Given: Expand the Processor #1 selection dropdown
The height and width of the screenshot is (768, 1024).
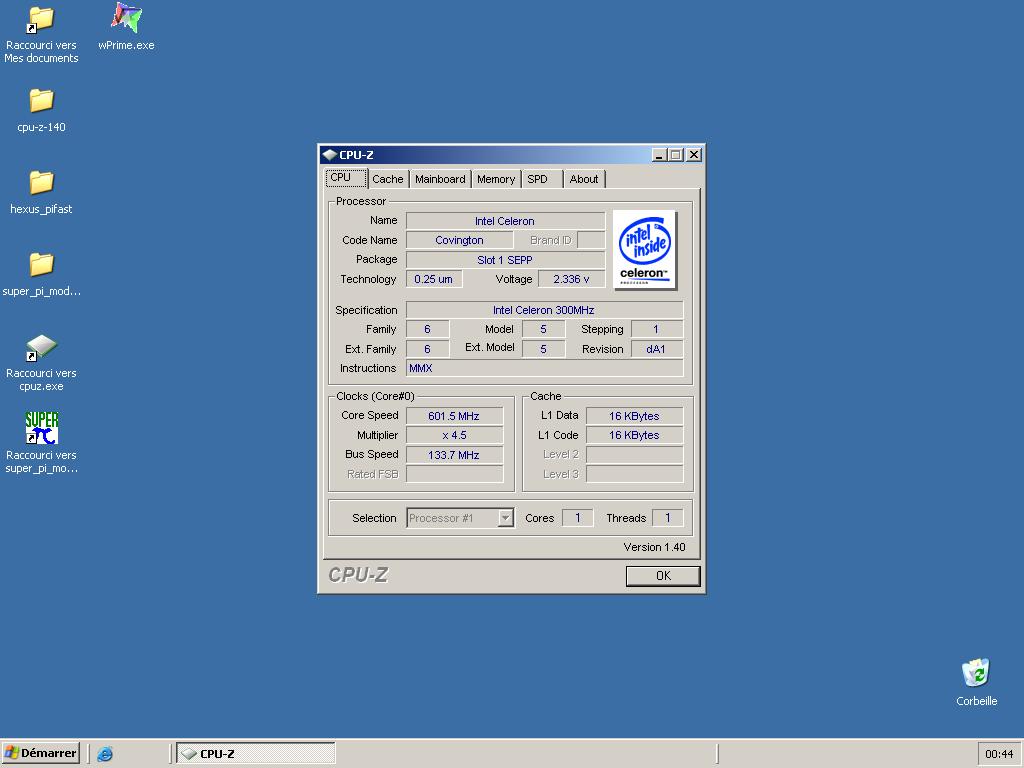Looking at the screenshot, I should [x=505, y=518].
